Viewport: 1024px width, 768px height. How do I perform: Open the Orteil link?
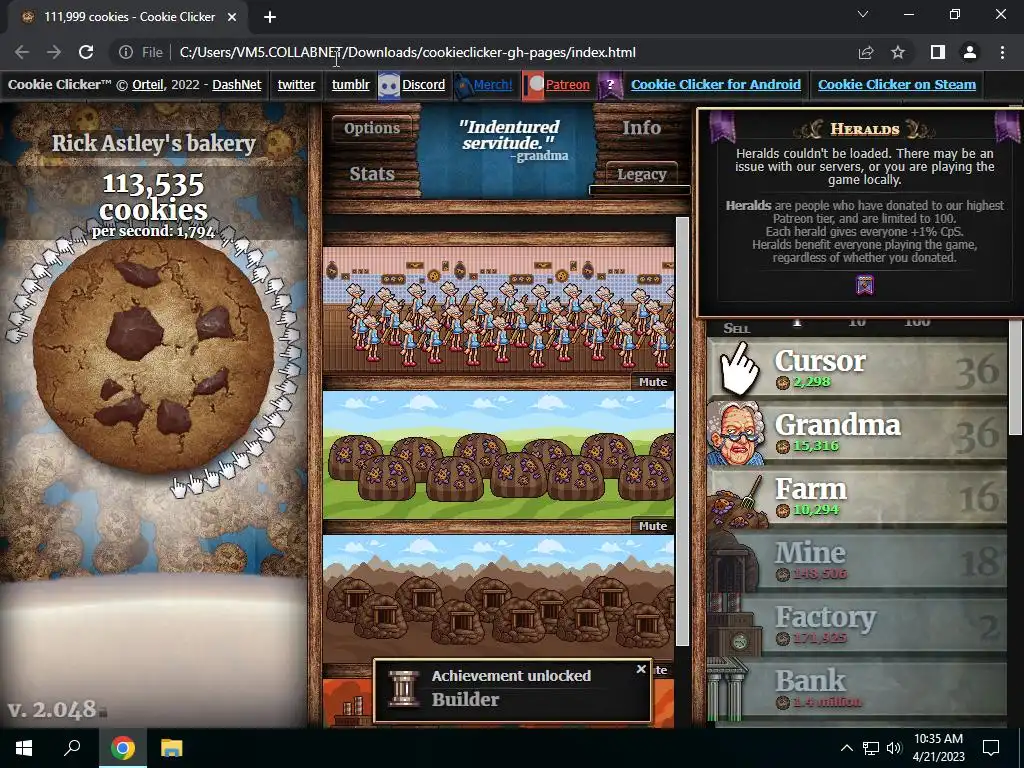coord(148,84)
